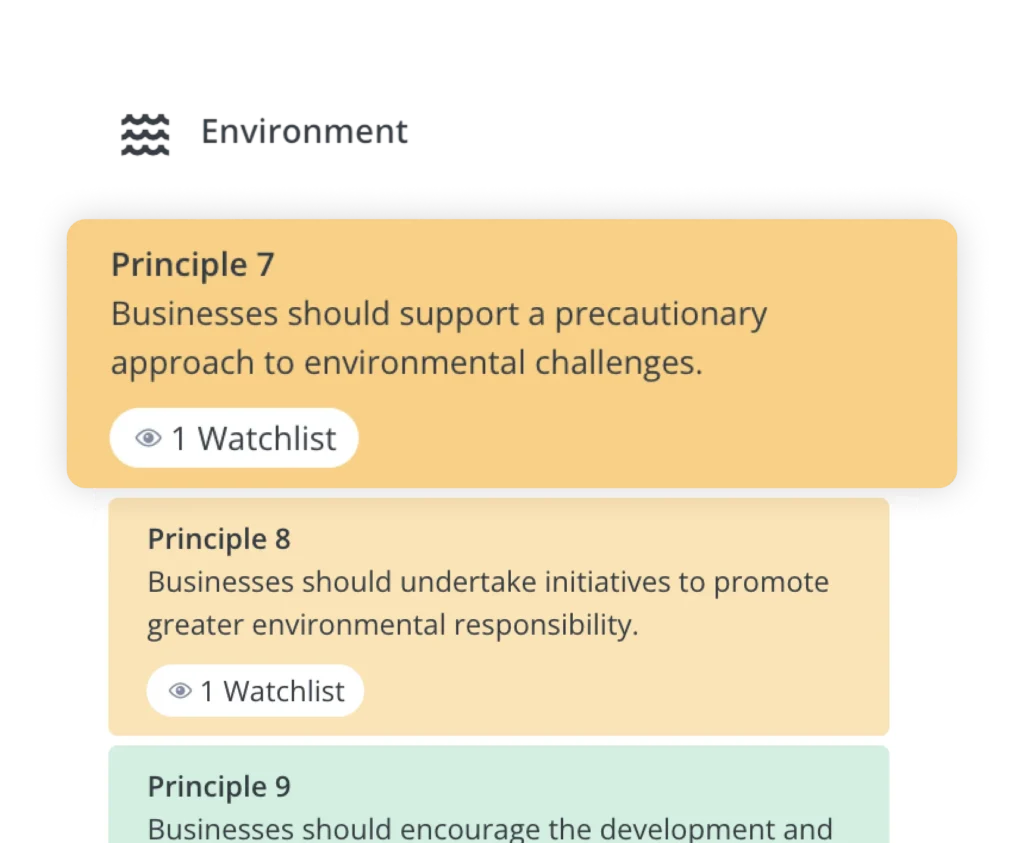The image size is (1024, 843).
Task: Open the Principle 8 '1 Watchlist' badge
Action: (x=255, y=691)
